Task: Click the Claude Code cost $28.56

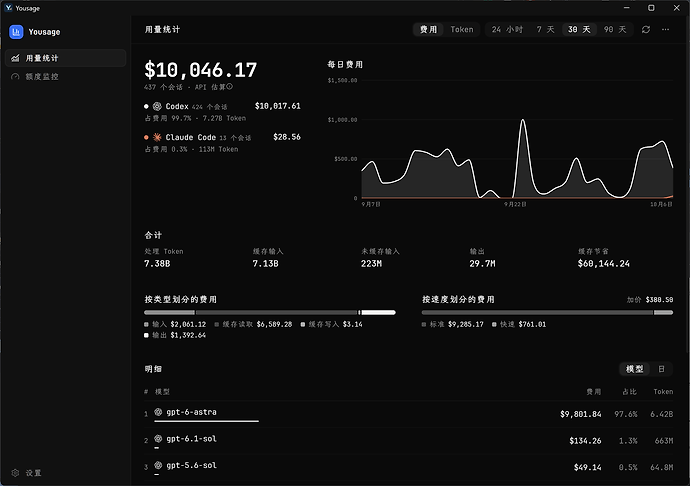Action: click(x=287, y=137)
